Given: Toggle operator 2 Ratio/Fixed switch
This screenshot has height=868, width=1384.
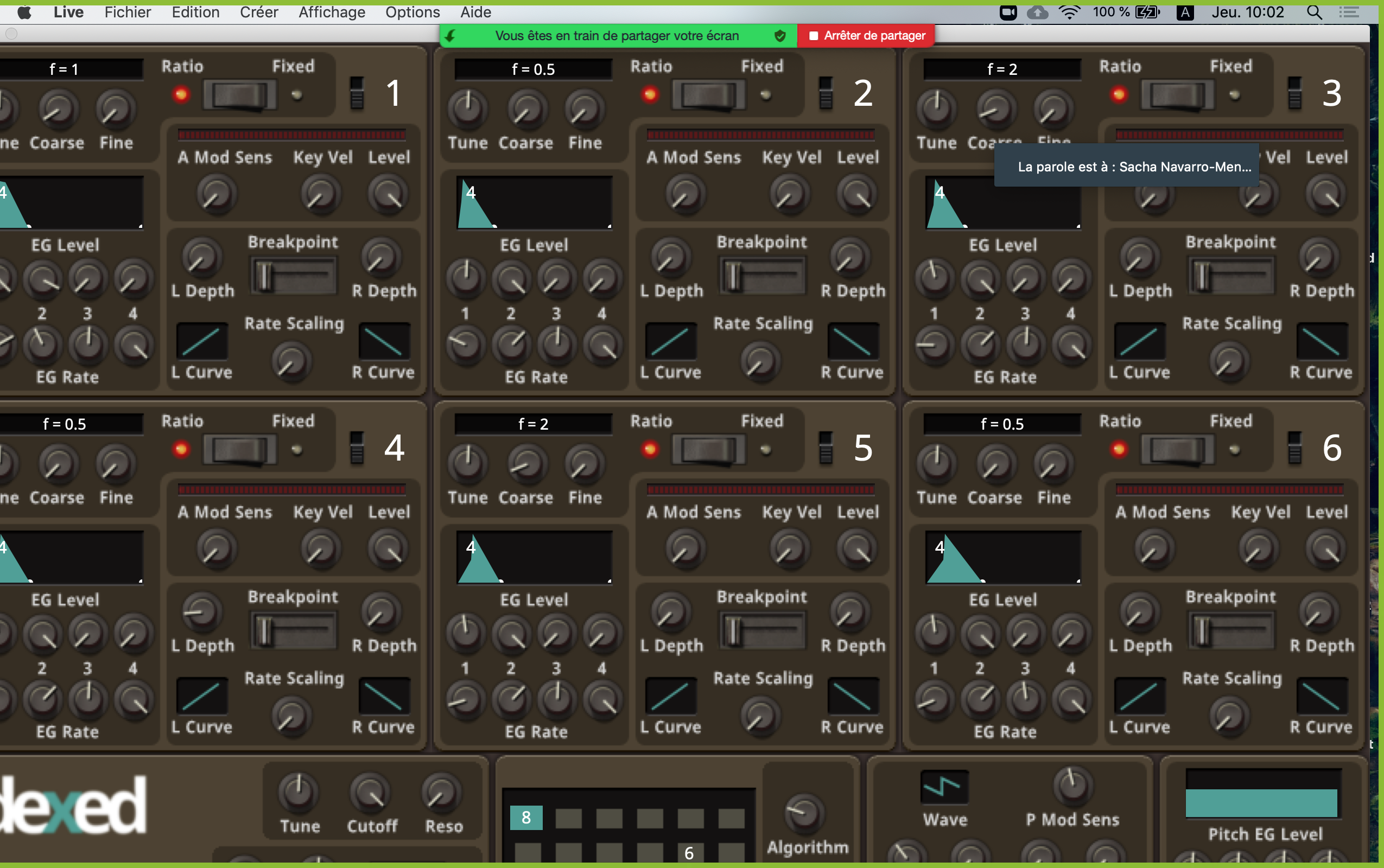Looking at the screenshot, I should 709,95.
